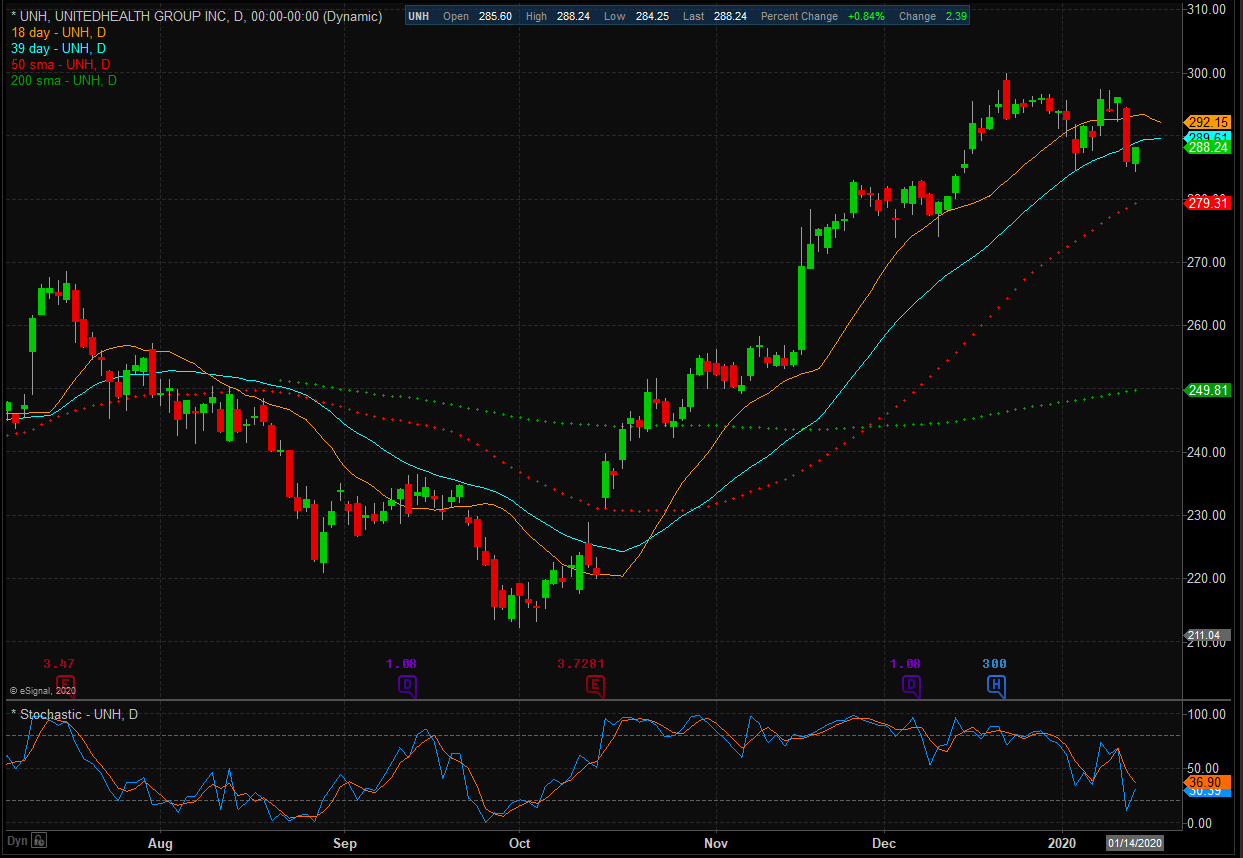Click the UNH symbol in the quote bar
Viewport: 1243px width, 858px height.
click(419, 17)
